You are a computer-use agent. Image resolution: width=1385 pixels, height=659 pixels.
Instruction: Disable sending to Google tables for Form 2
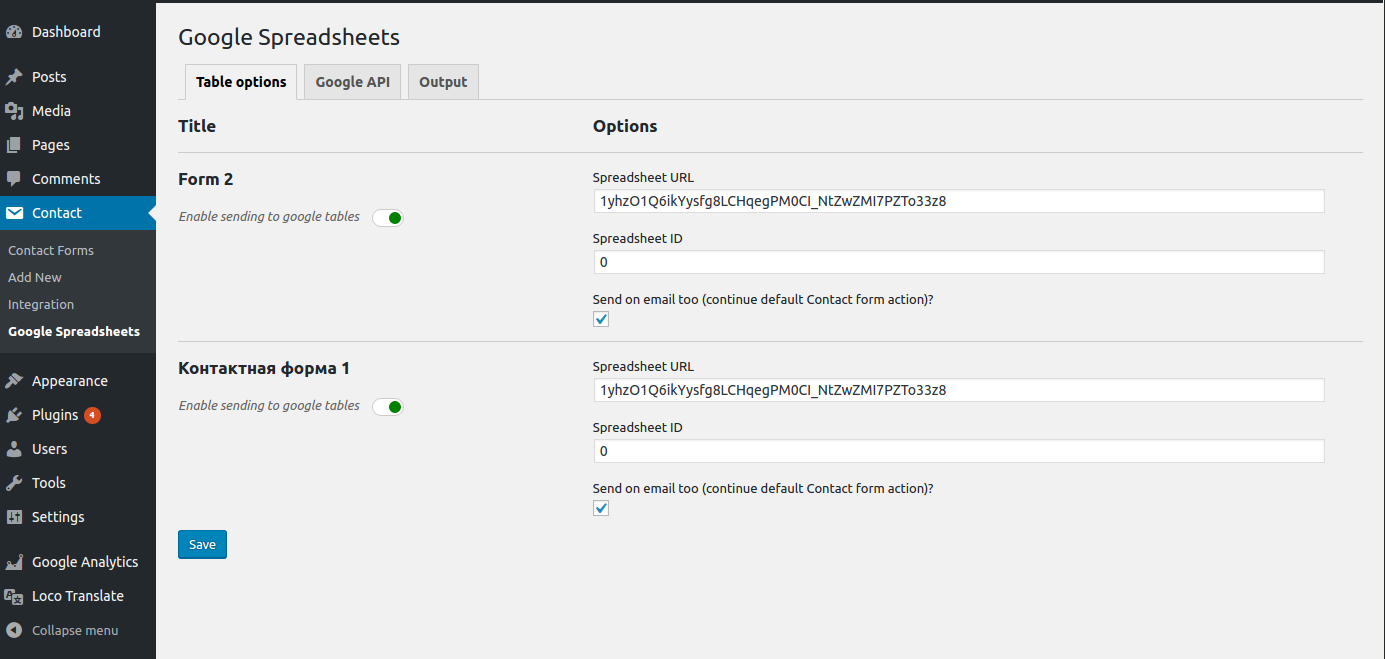[x=388, y=217]
